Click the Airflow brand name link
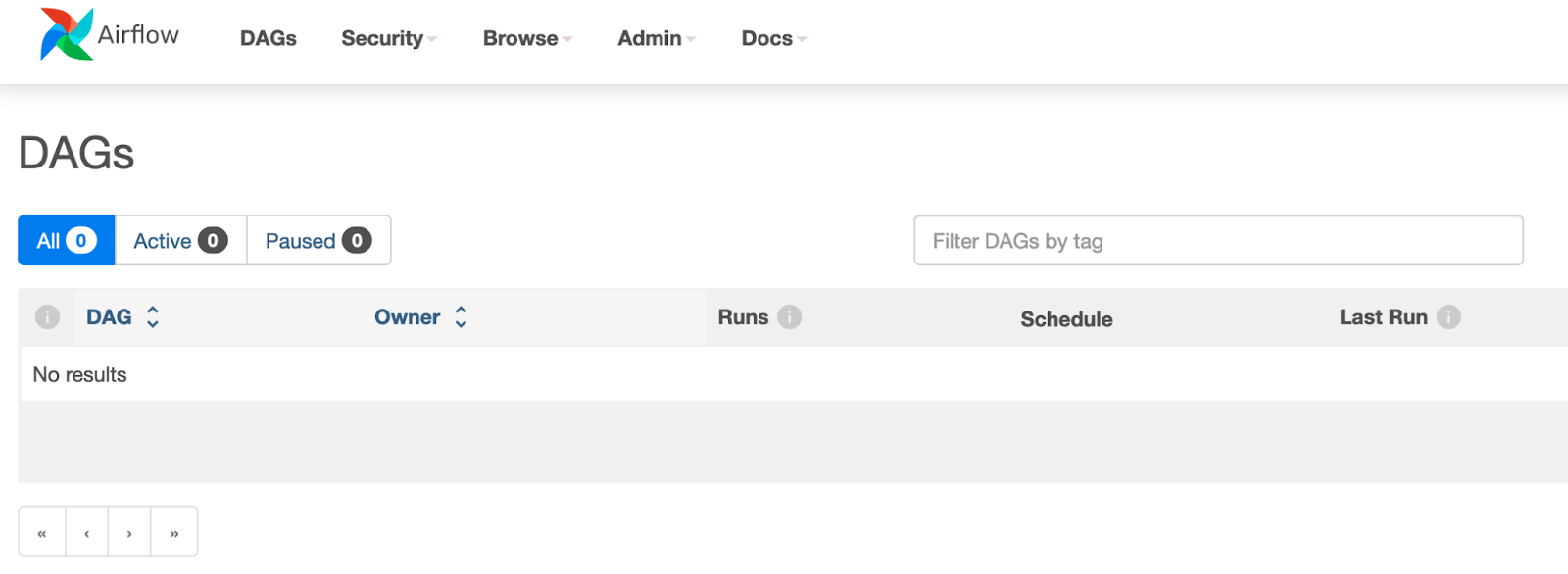The width and height of the screenshot is (1568, 574). coord(138,35)
